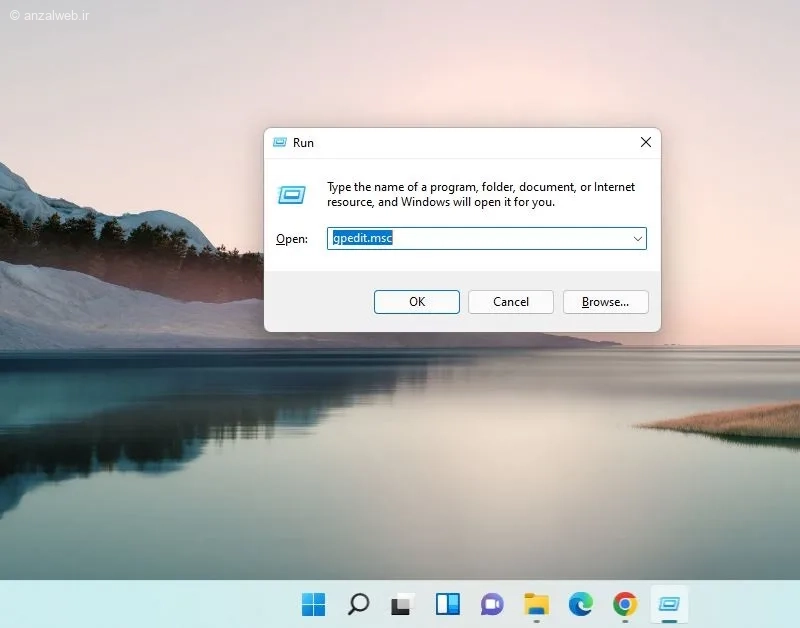This screenshot has width=800, height=628.
Task: Open File Explorer from taskbar
Action: tap(537, 604)
